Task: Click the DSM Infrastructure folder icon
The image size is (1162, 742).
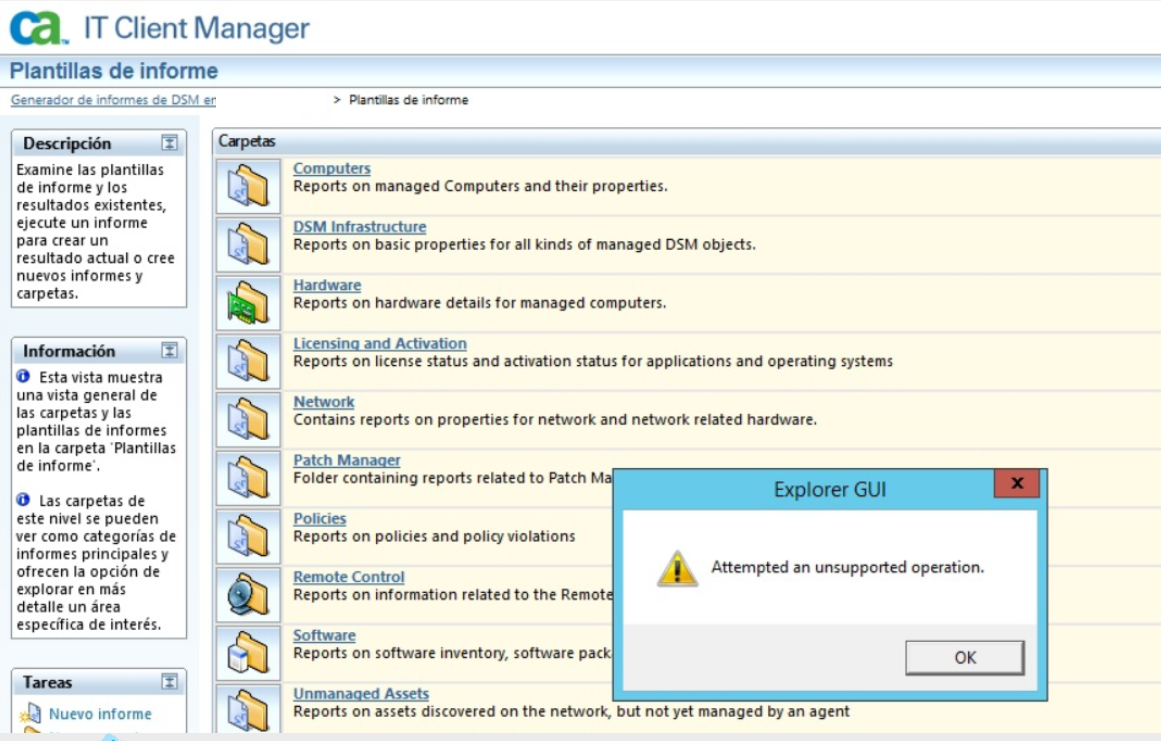Action: pos(248,244)
